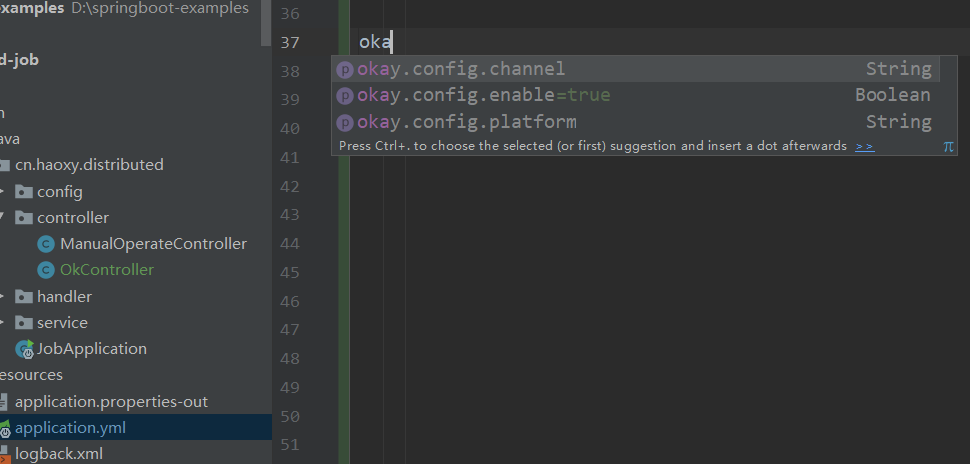
Task: Click the application.yml file icon
Action: tap(3, 428)
